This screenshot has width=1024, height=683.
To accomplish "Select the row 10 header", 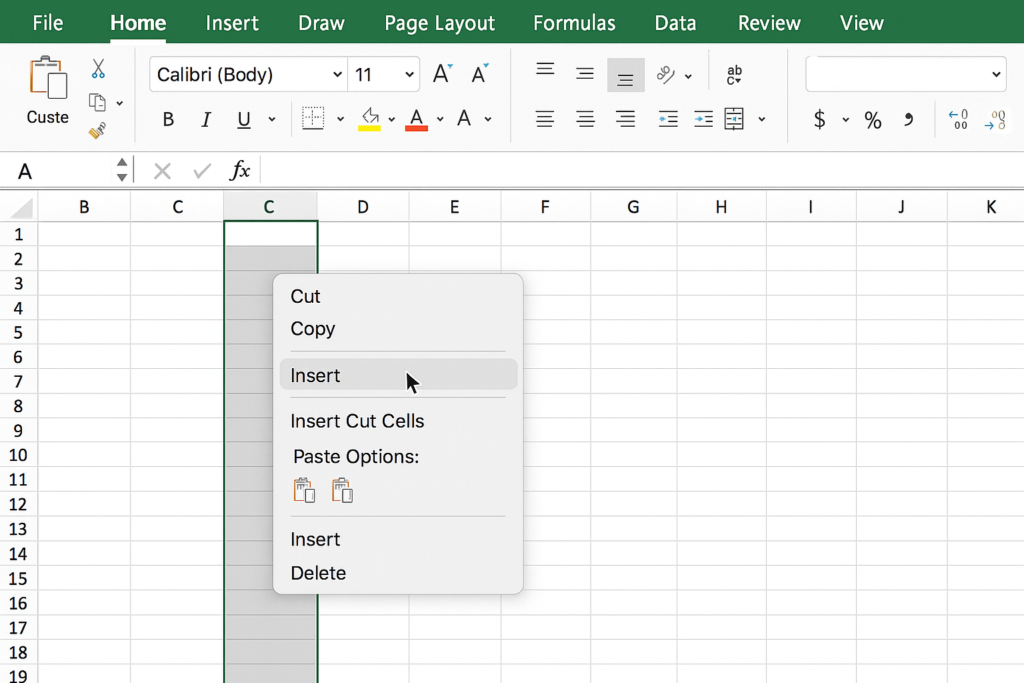I will (x=18, y=455).
